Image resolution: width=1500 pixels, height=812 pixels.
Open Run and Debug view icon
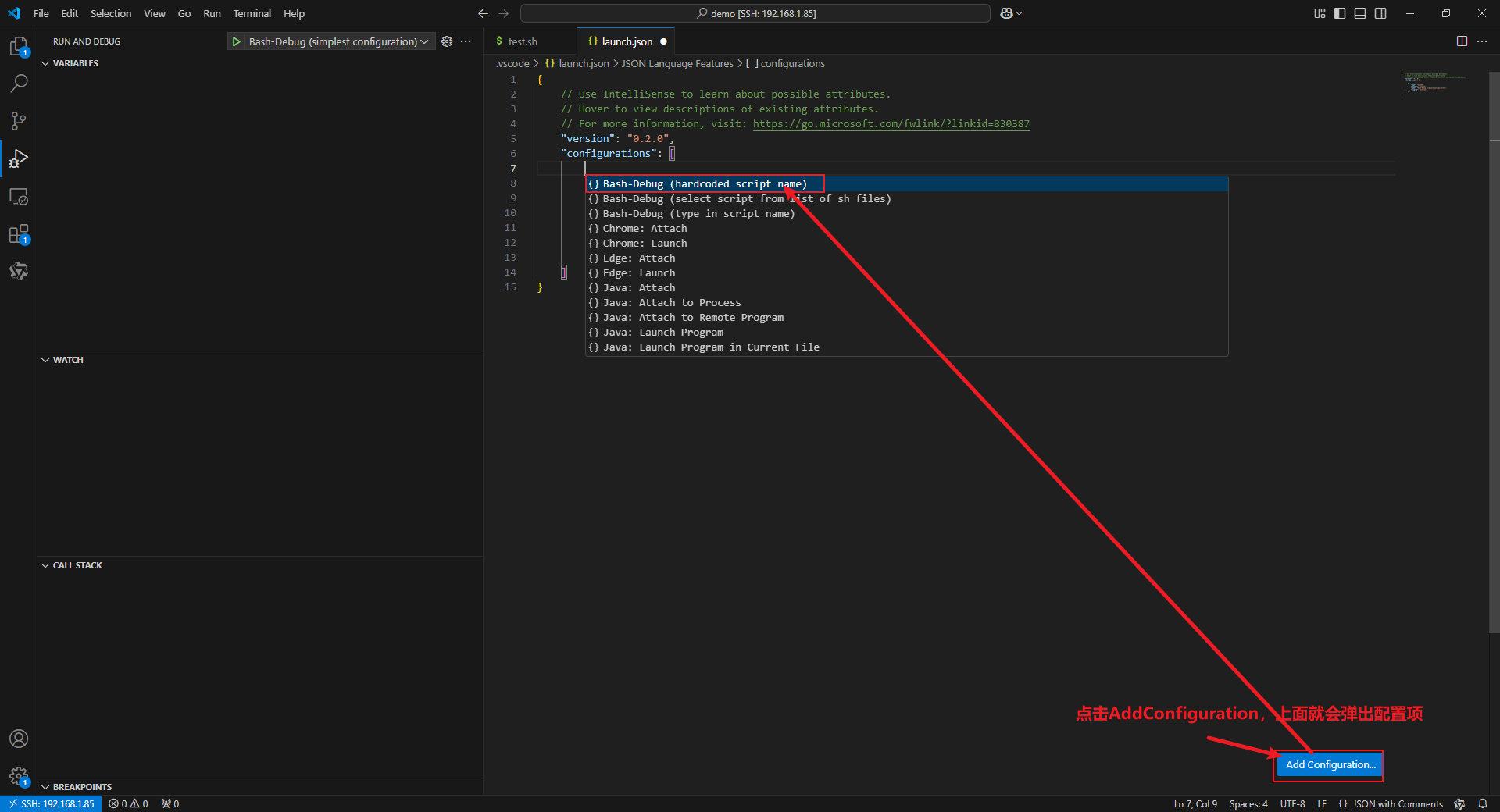(x=19, y=158)
